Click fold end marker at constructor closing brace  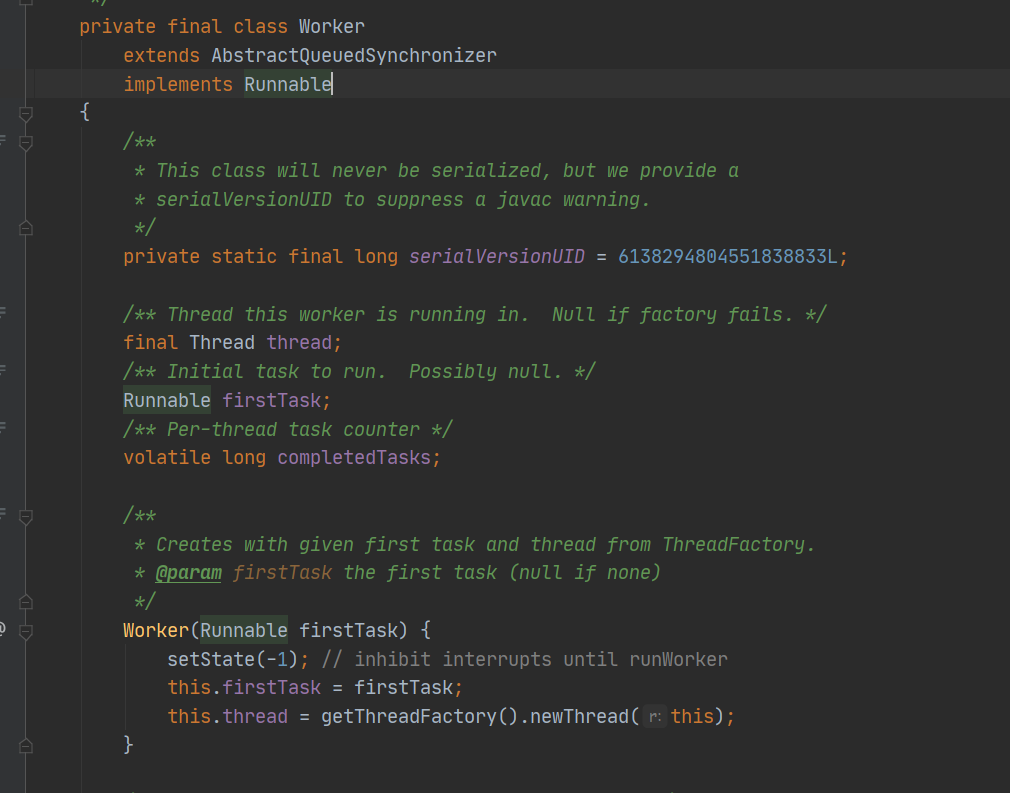point(26,745)
